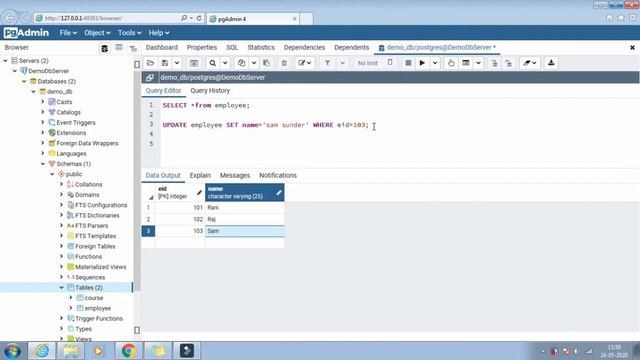This screenshot has width=640, height=360.
Task: Click the Find magnifier icon
Action: (213, 63)
